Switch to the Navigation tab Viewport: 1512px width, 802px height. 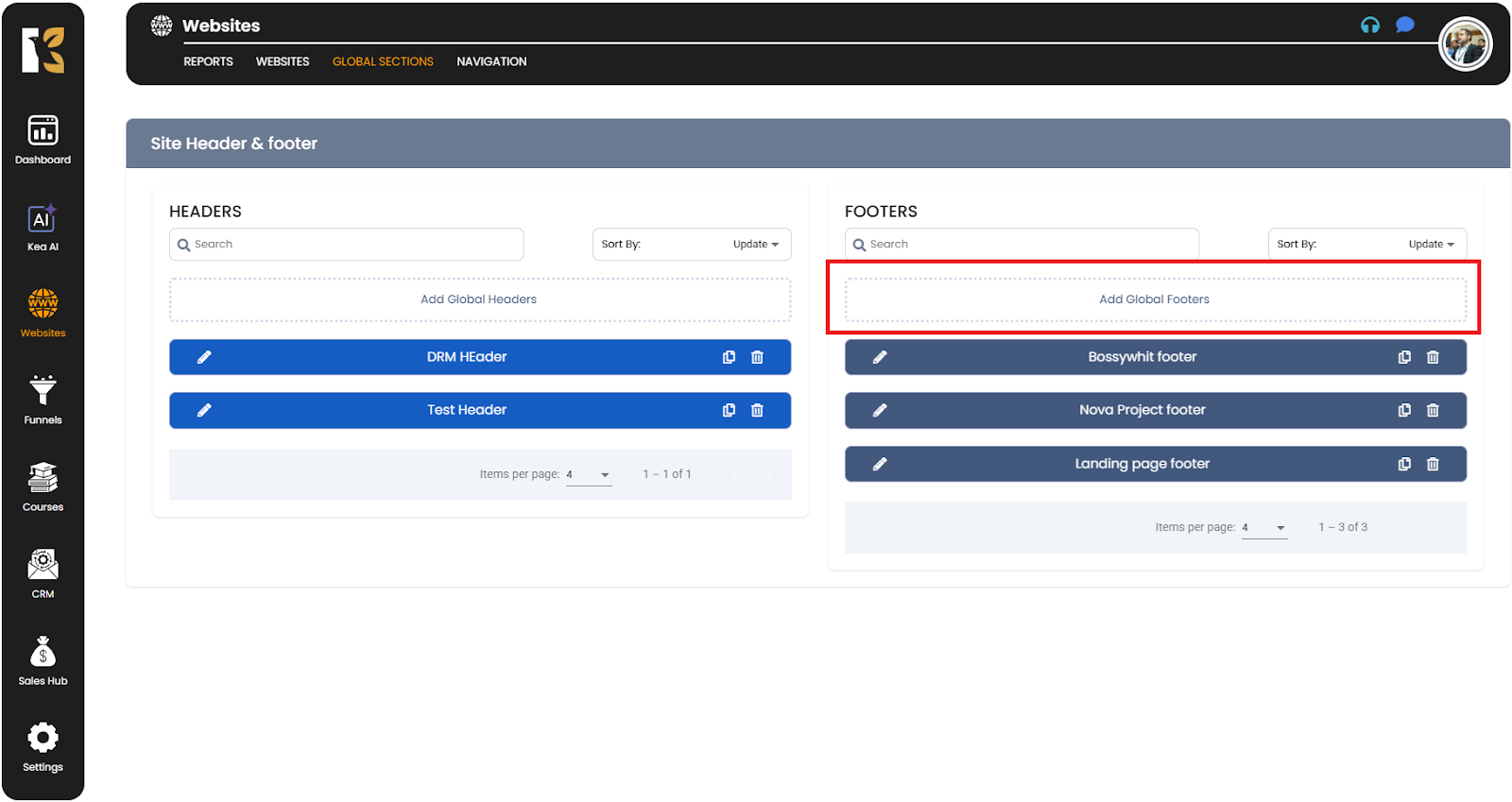coord(491,61)
